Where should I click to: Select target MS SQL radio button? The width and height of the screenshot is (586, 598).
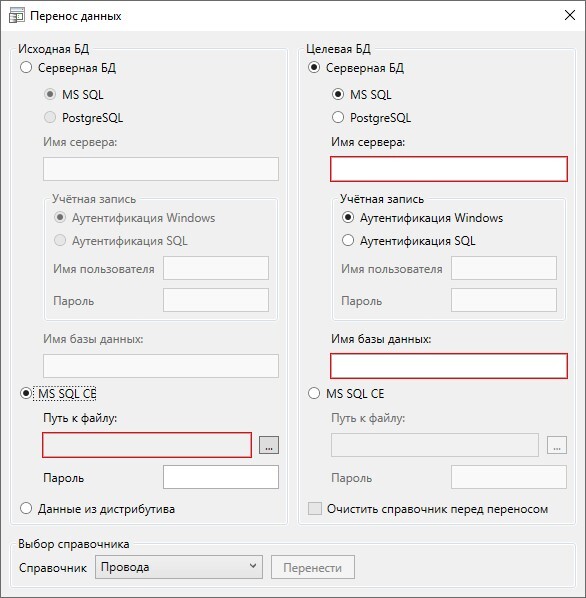pos(338,94)
